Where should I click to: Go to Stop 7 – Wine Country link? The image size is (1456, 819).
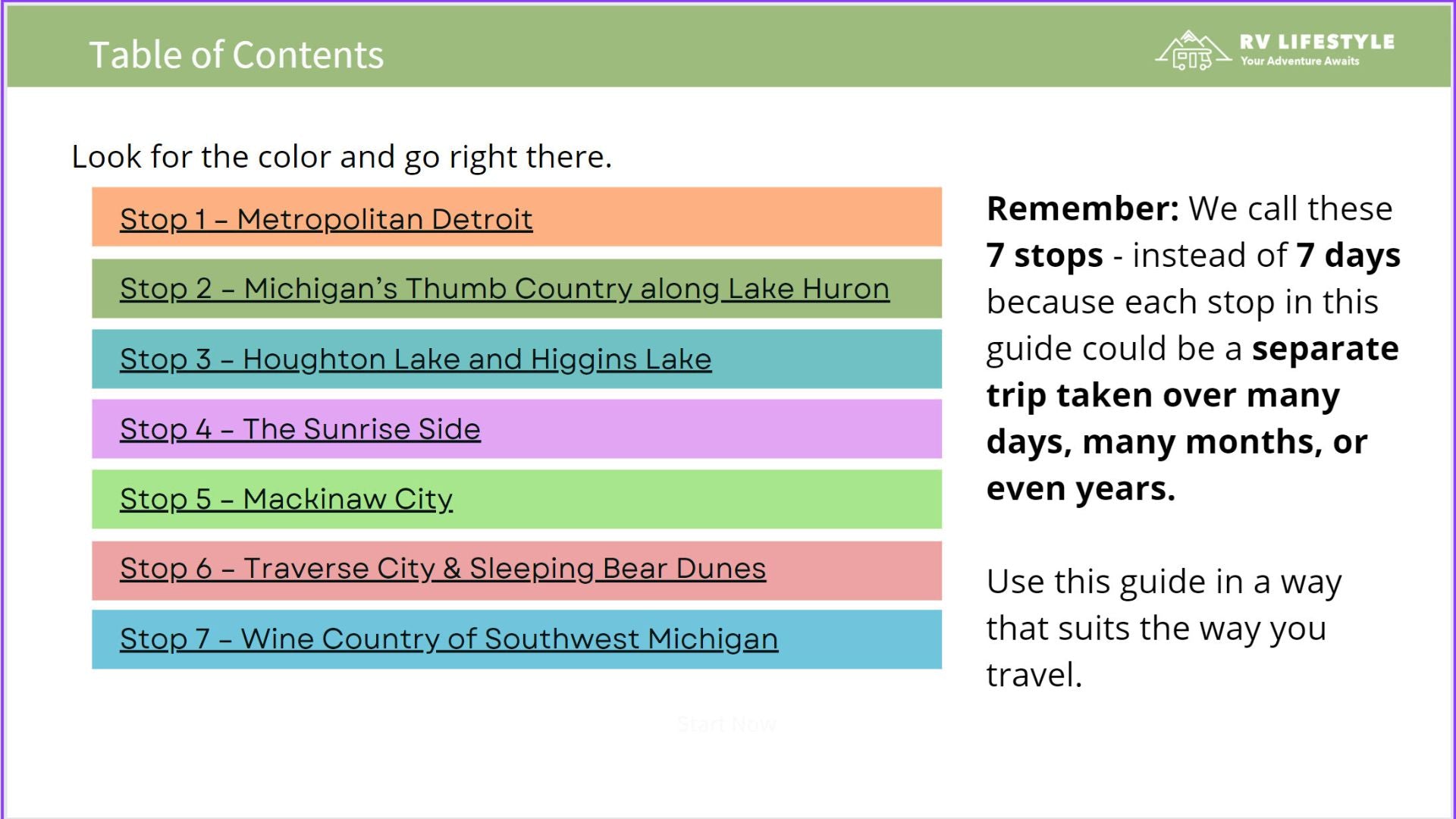click(x=449, y=639)
